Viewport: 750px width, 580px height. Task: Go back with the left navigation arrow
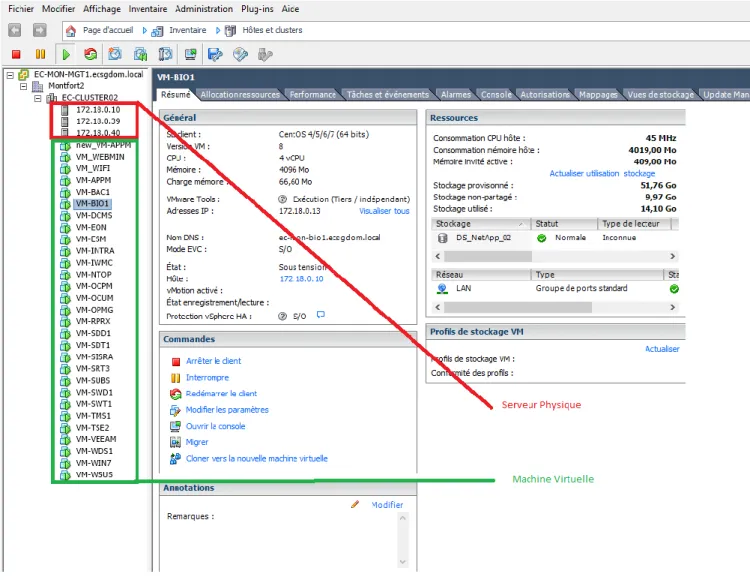15,30
